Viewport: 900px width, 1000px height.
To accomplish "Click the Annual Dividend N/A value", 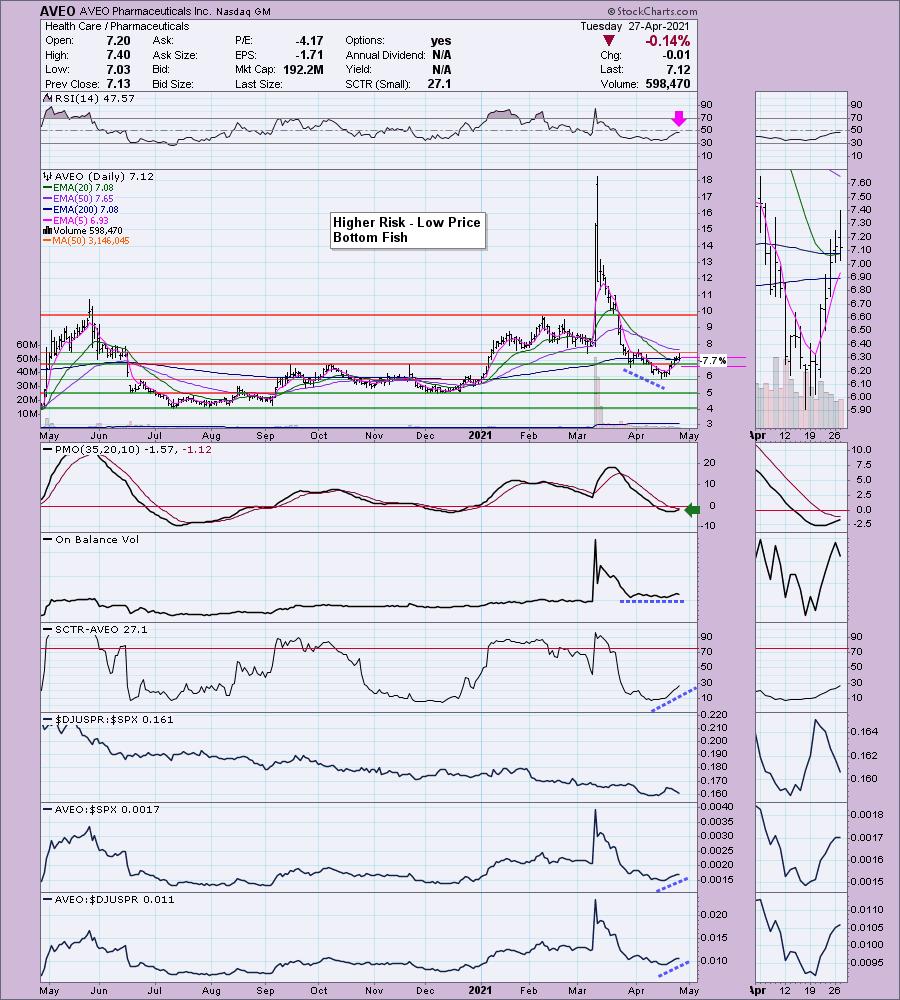I will tap(441, 55).
